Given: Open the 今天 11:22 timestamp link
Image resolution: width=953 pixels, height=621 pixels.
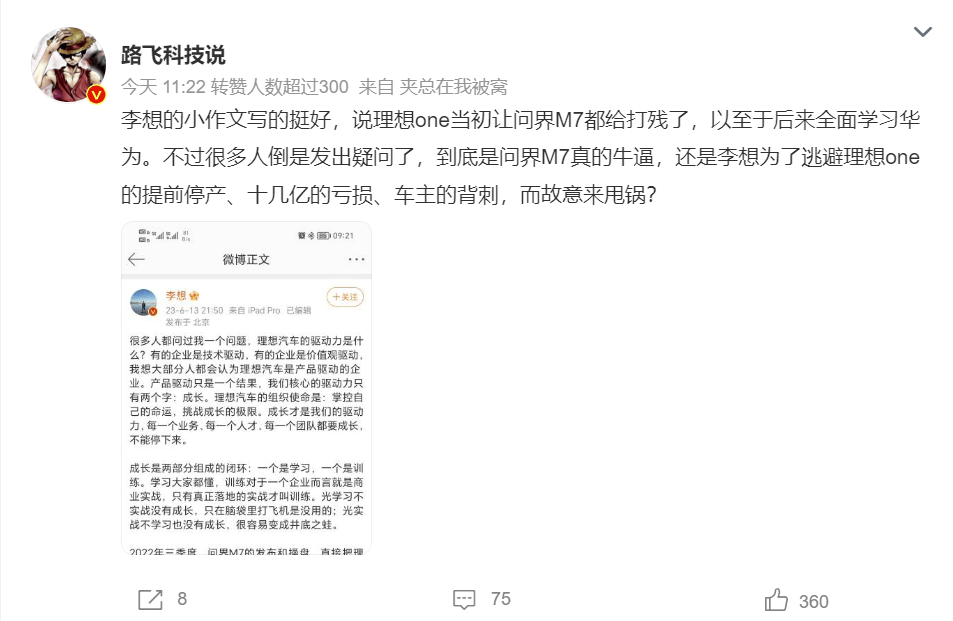Looking at the screenshot, I should click(x=163, y=87).
